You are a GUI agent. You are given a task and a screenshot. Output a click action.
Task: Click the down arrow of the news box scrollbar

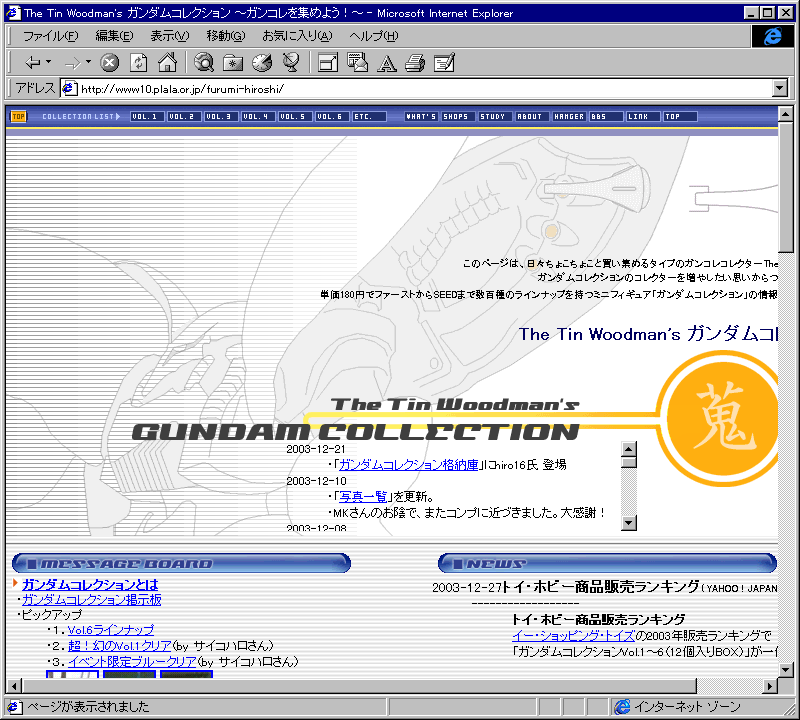pos(629,523)
